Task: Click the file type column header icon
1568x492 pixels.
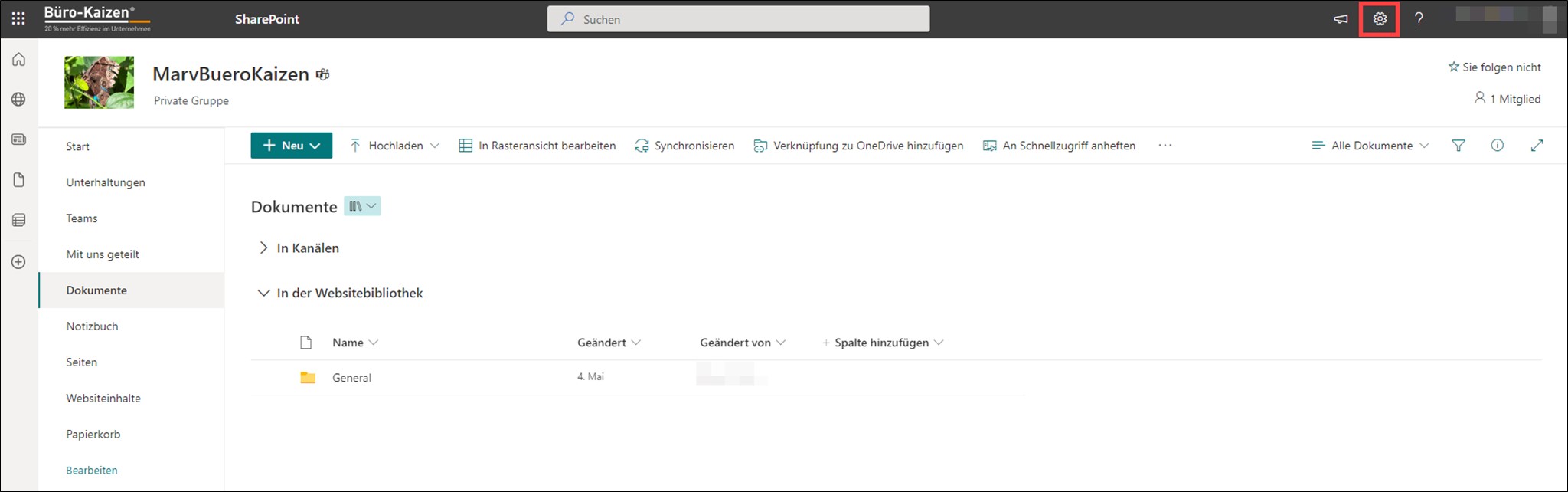Action: (x=306, y=343)
